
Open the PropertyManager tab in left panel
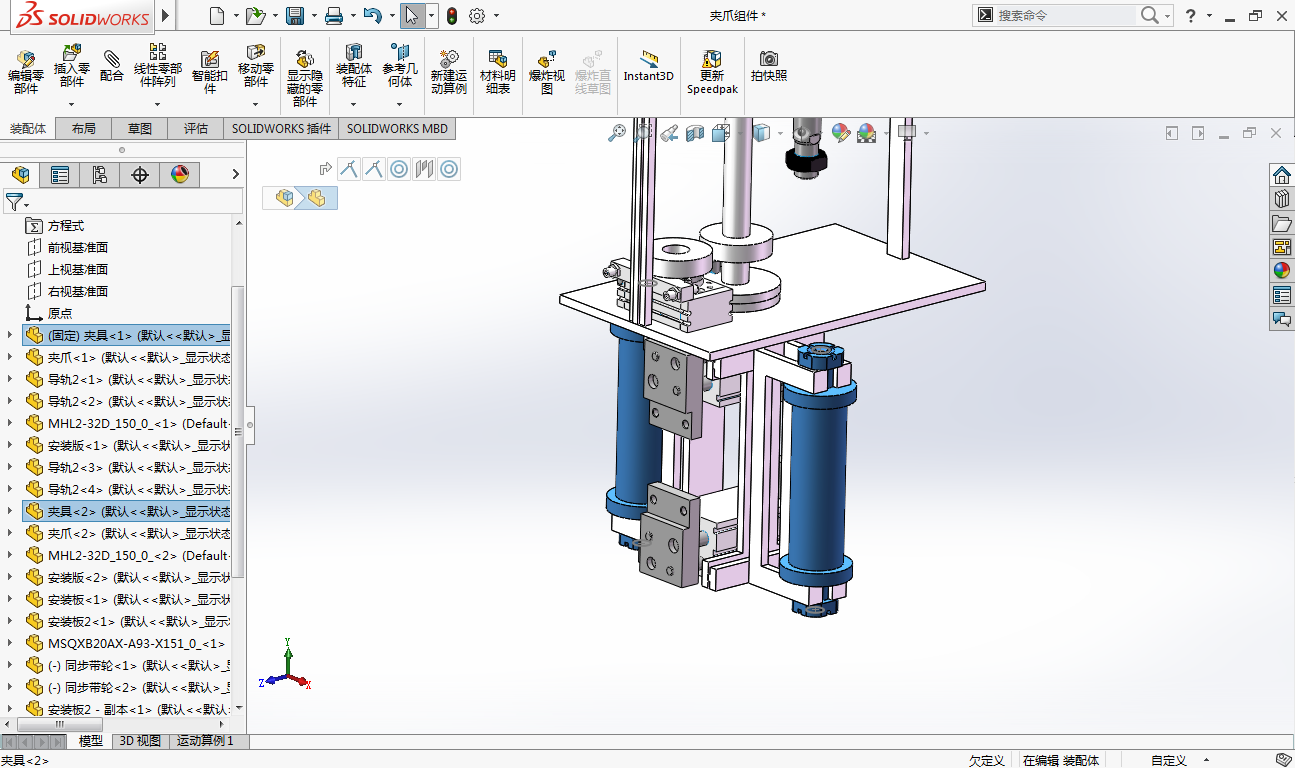(60, 175)
